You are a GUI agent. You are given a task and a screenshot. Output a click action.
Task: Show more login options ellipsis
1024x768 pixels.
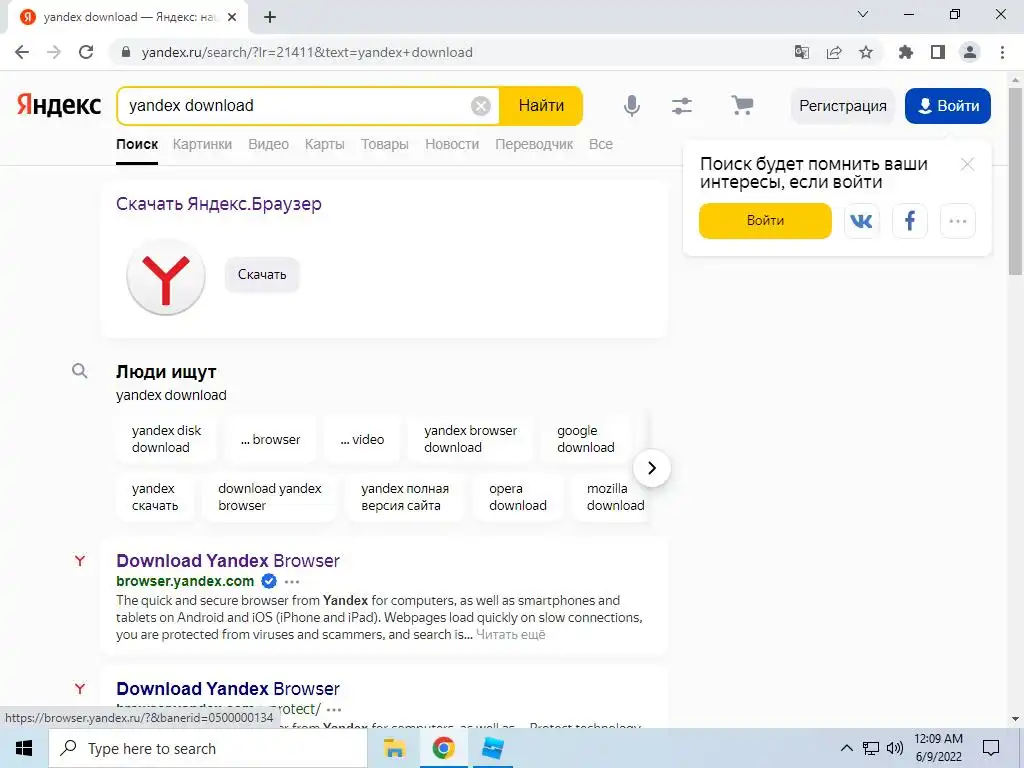point(958,221)
